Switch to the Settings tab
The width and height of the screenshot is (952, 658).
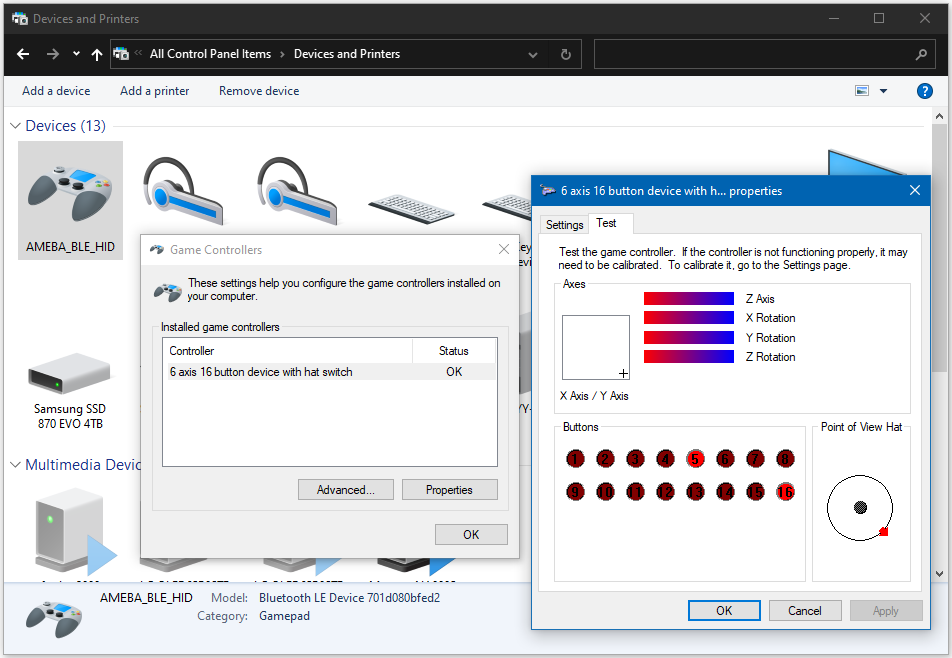(564, 225)
